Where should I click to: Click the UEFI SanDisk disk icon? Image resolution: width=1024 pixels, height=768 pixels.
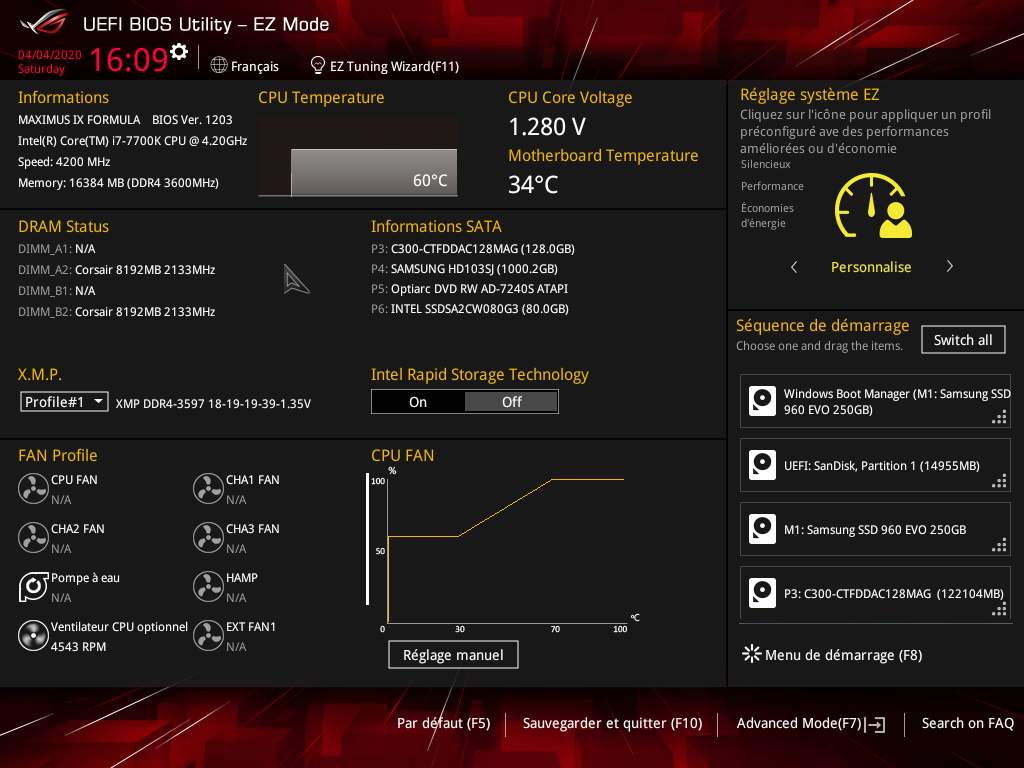762,465
